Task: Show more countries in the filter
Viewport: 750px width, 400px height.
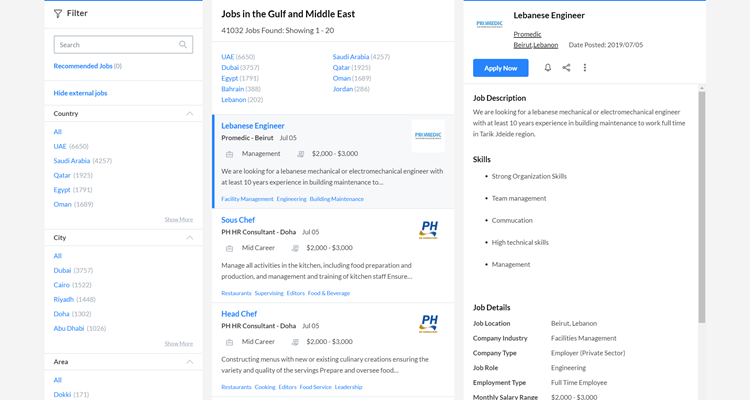Action: coord(178,219)
